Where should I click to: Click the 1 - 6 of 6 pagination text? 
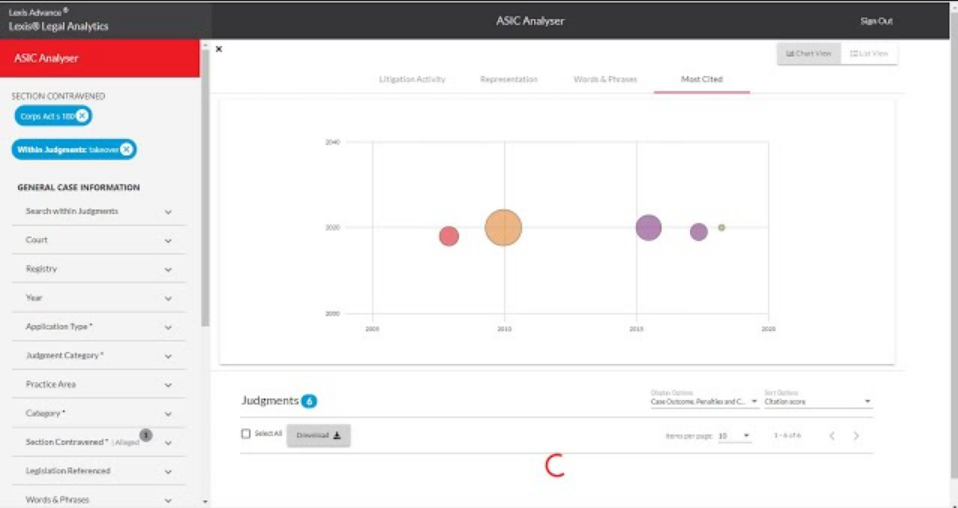[x=787, y=436]
